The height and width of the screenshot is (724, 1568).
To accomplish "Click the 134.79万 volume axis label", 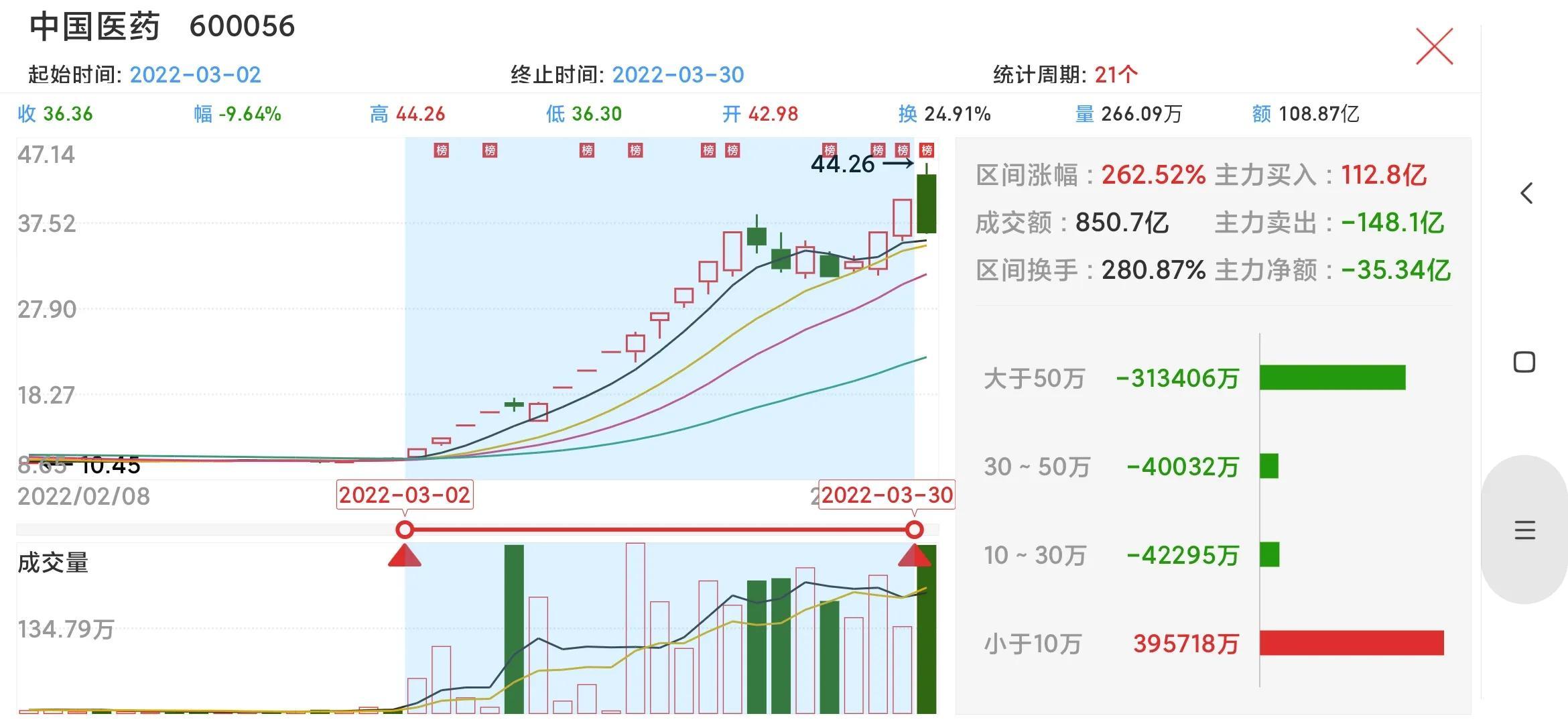I will coord(66,629).
